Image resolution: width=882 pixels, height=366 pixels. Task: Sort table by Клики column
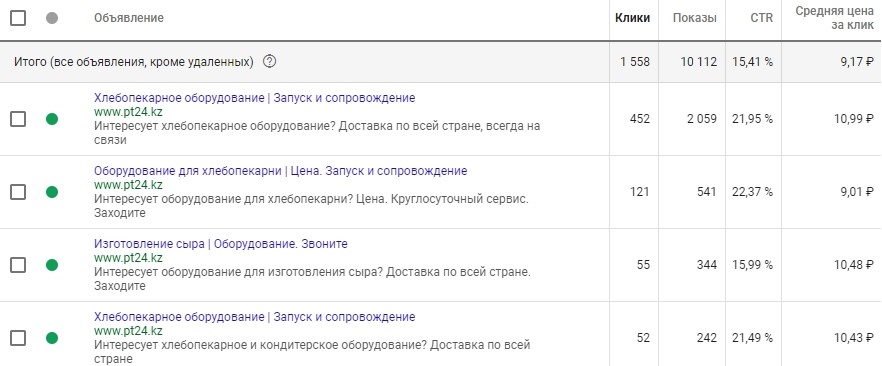pyautogui.click(x=632, y=18)
